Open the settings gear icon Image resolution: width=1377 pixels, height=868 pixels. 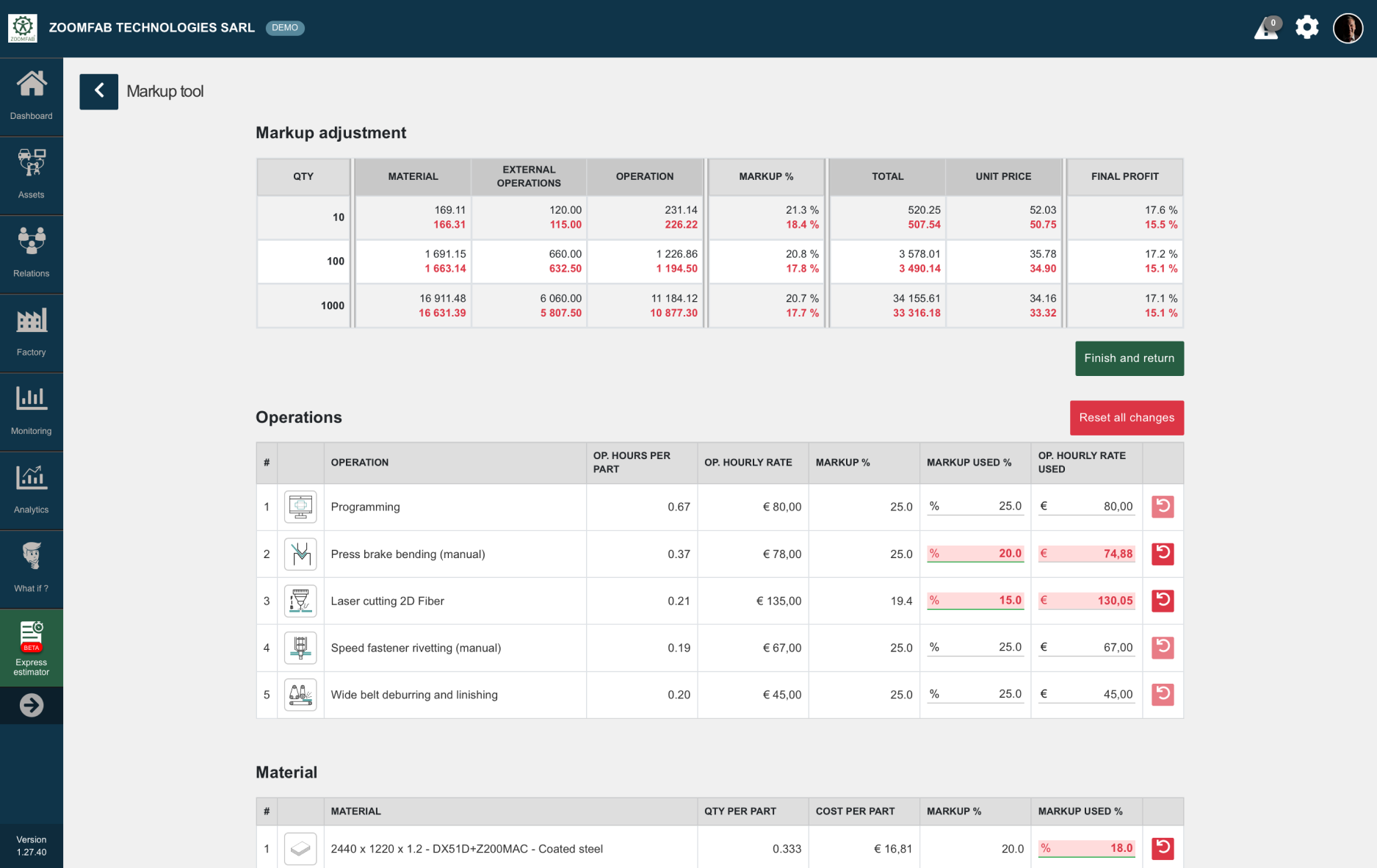pyautogui.click(x=1306, y=28)
